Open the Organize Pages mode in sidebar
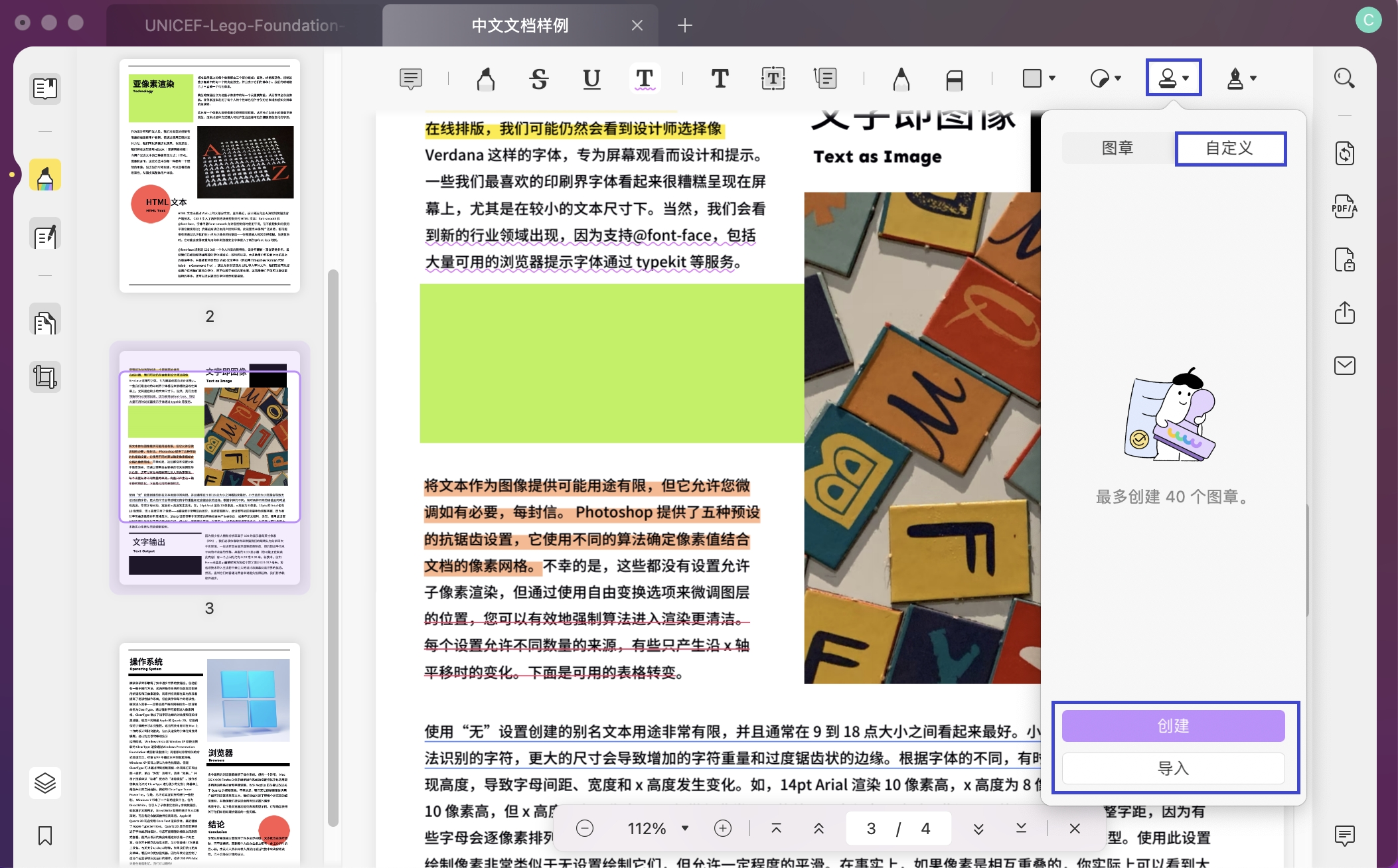The width and height of the screenshot is (1398, 868). tap(45, 319)
